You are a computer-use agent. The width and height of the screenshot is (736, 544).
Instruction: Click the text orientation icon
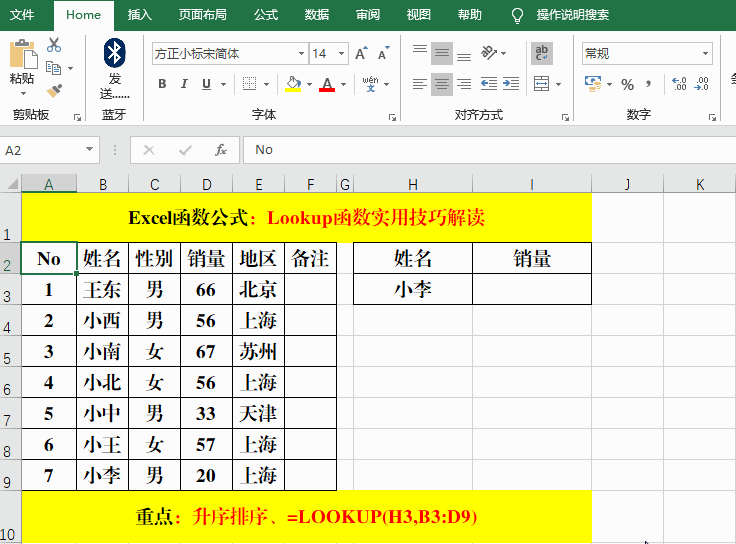489,53
